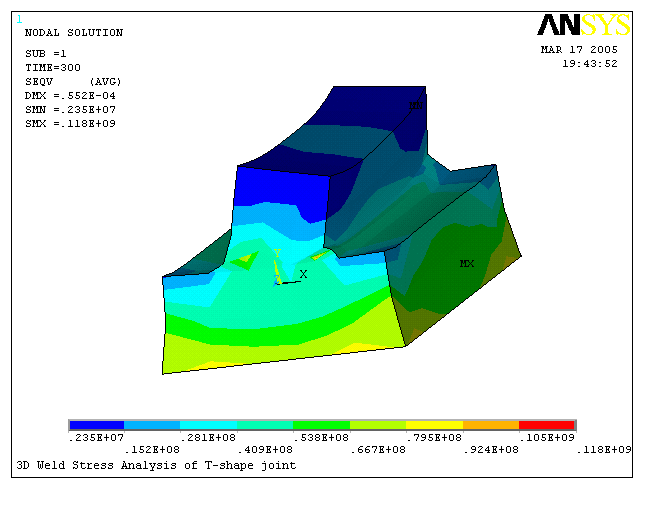The height and width of the screenshot is (514, 652).
Task: Click the 3D Weld Stress Analysis title
Action: pyautogui.click(x=156, y=465)
